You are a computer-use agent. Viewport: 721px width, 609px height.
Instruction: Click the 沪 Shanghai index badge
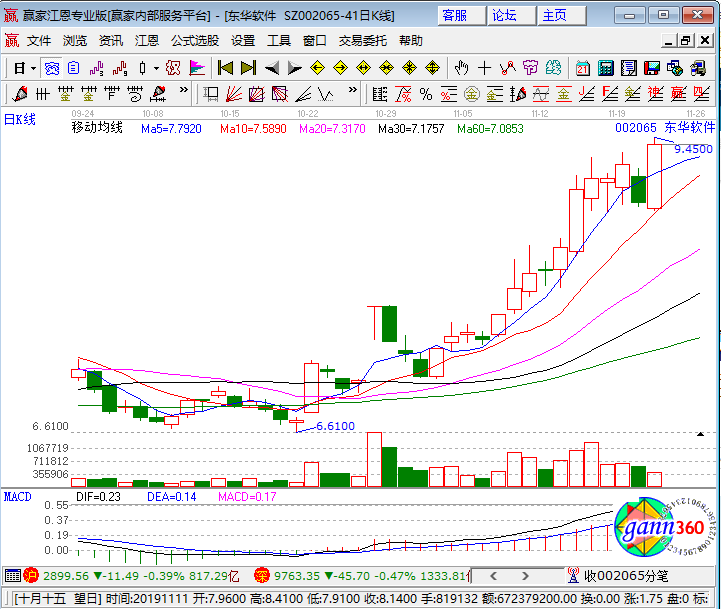point(31,575)
